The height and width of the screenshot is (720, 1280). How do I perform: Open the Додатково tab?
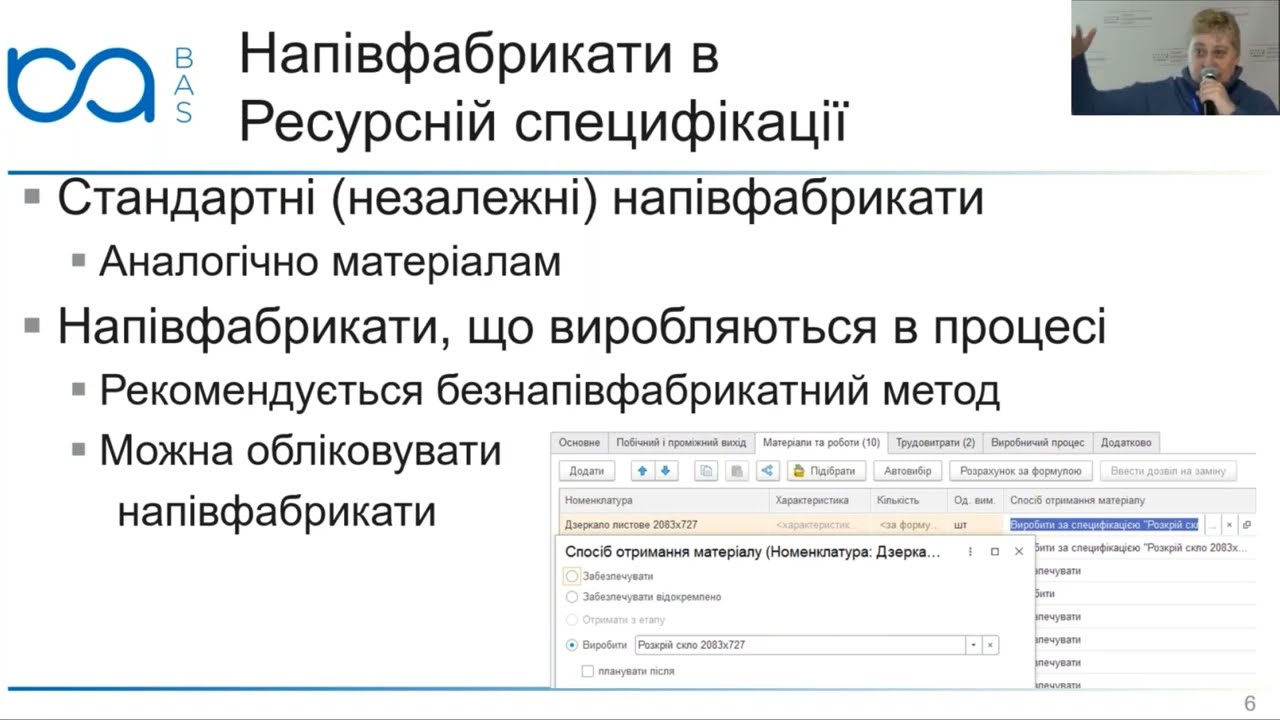click(x=1126, y=442)
